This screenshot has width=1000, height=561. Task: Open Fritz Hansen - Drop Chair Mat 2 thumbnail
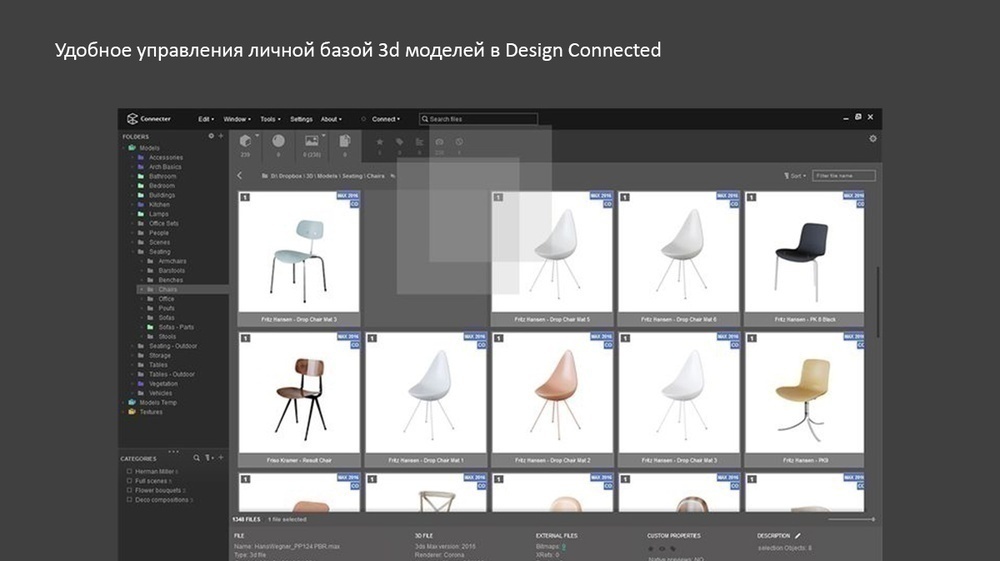click(552, 399)
